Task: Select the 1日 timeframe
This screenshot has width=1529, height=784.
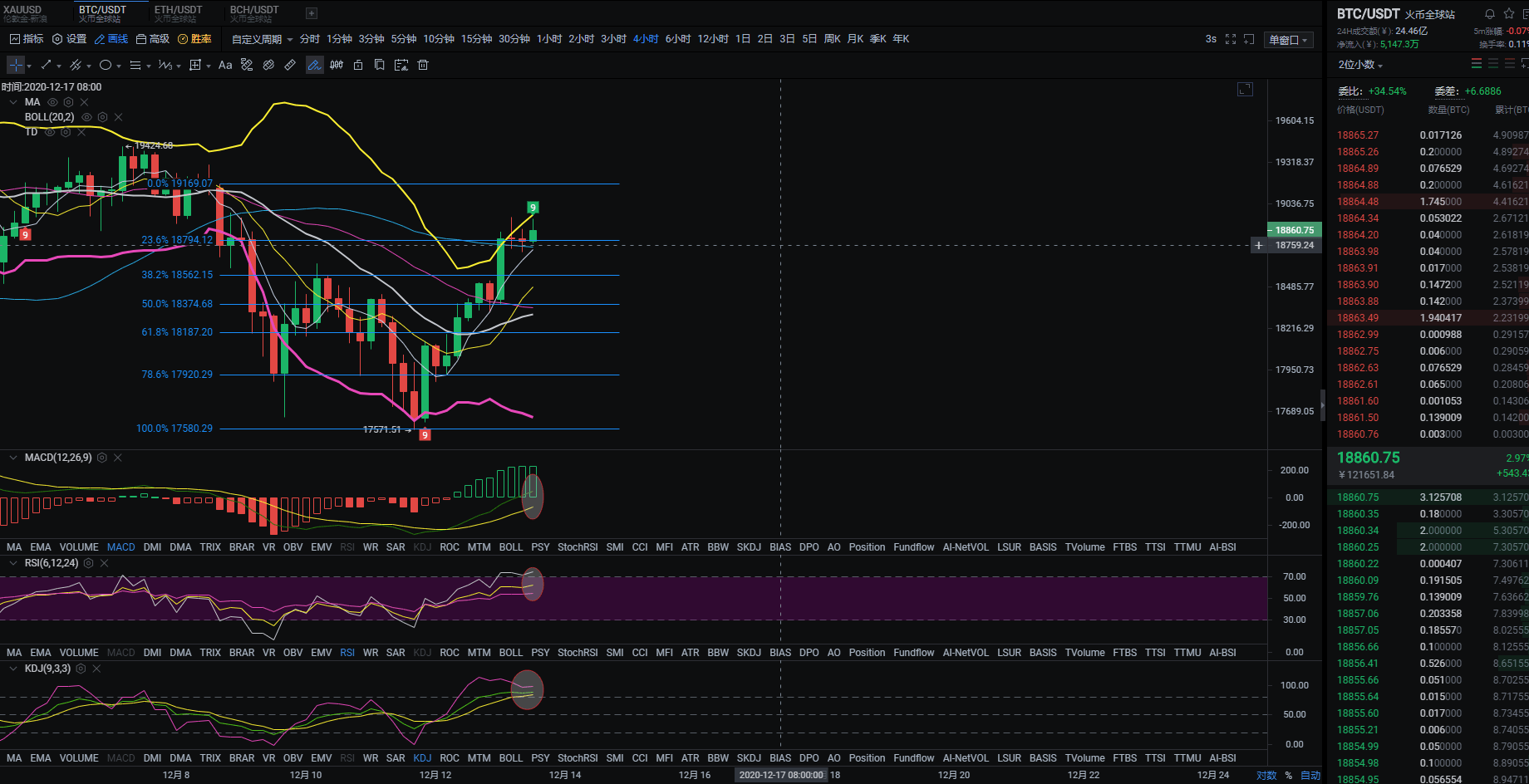Action: (743, 39)
